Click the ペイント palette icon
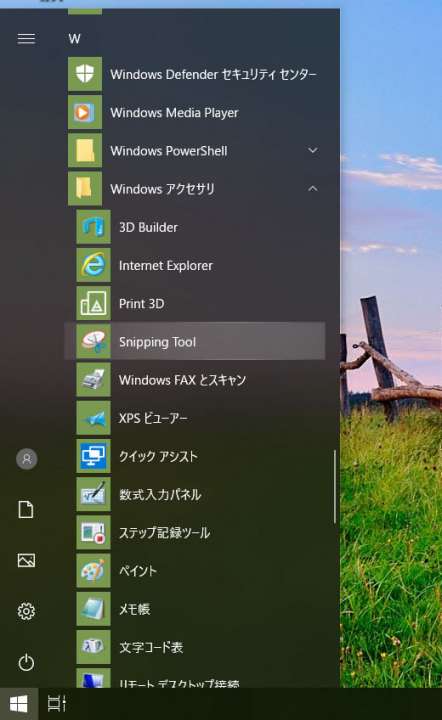This screenshot has height=720, width=442. 94,570
